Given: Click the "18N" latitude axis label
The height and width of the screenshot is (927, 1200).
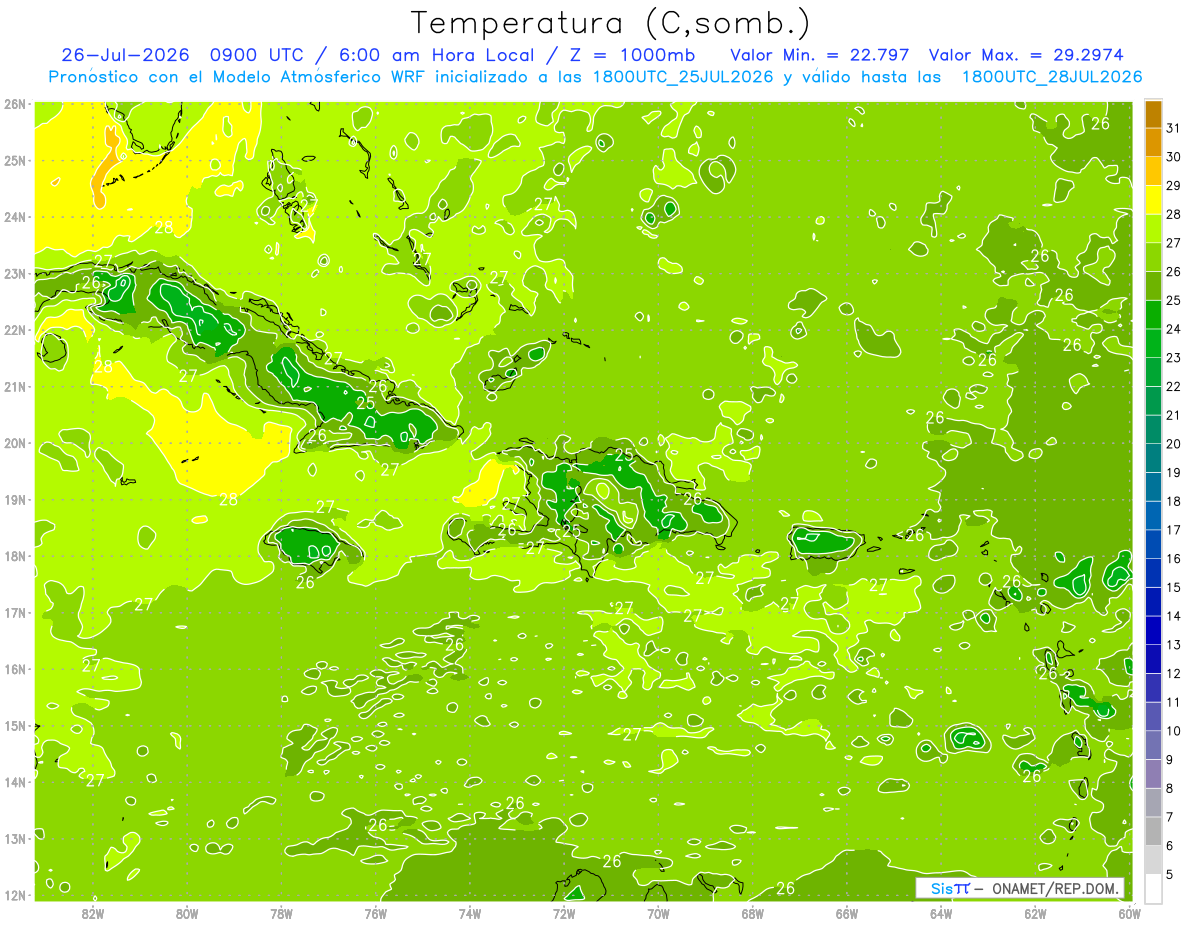Looking at the screenshot, I should click(x=15, y=556).
